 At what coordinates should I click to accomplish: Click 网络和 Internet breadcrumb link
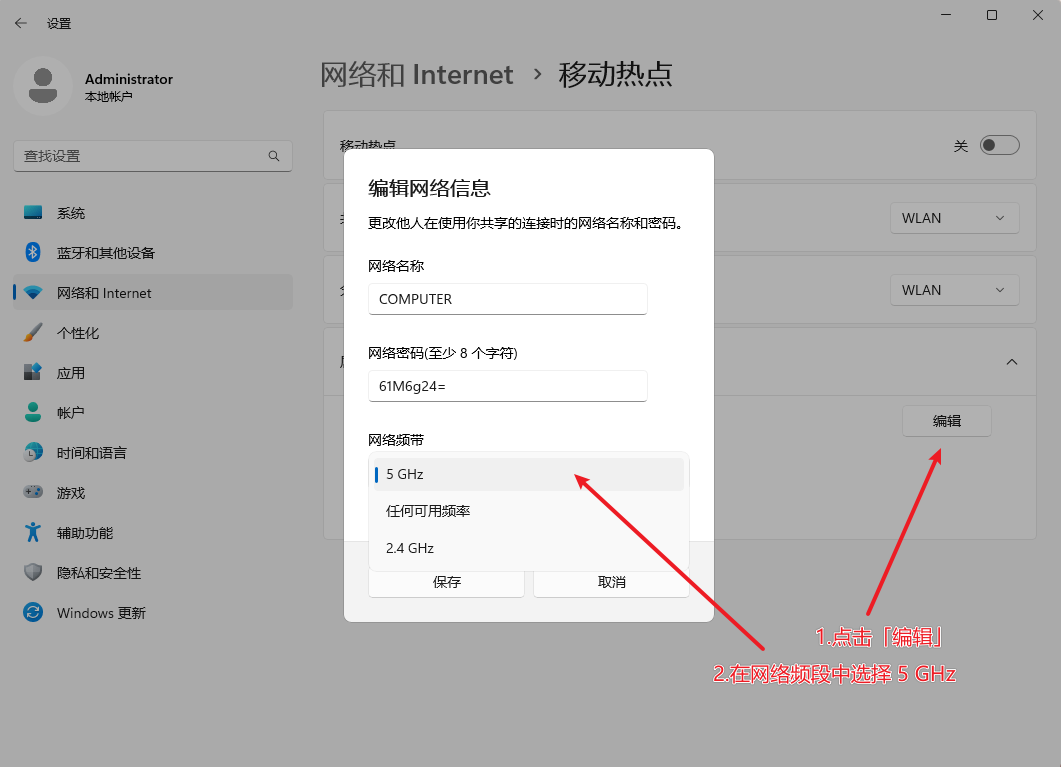click(x=417, y=74)
